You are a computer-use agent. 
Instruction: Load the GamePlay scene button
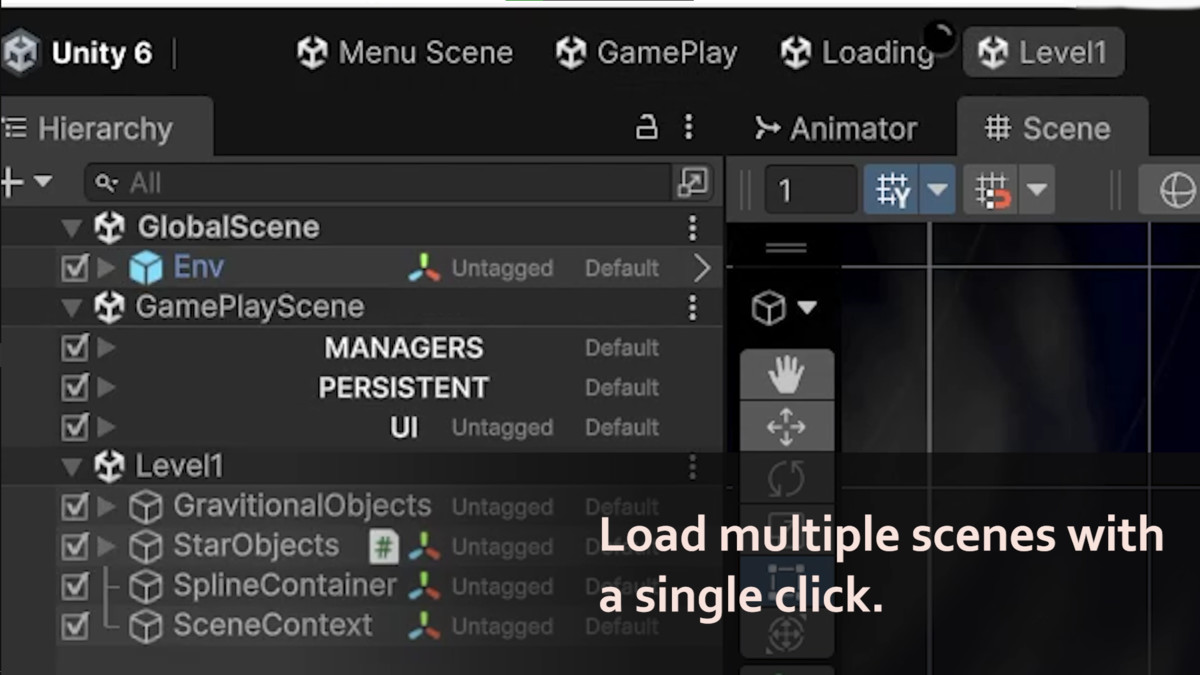(x=646, y=52)
